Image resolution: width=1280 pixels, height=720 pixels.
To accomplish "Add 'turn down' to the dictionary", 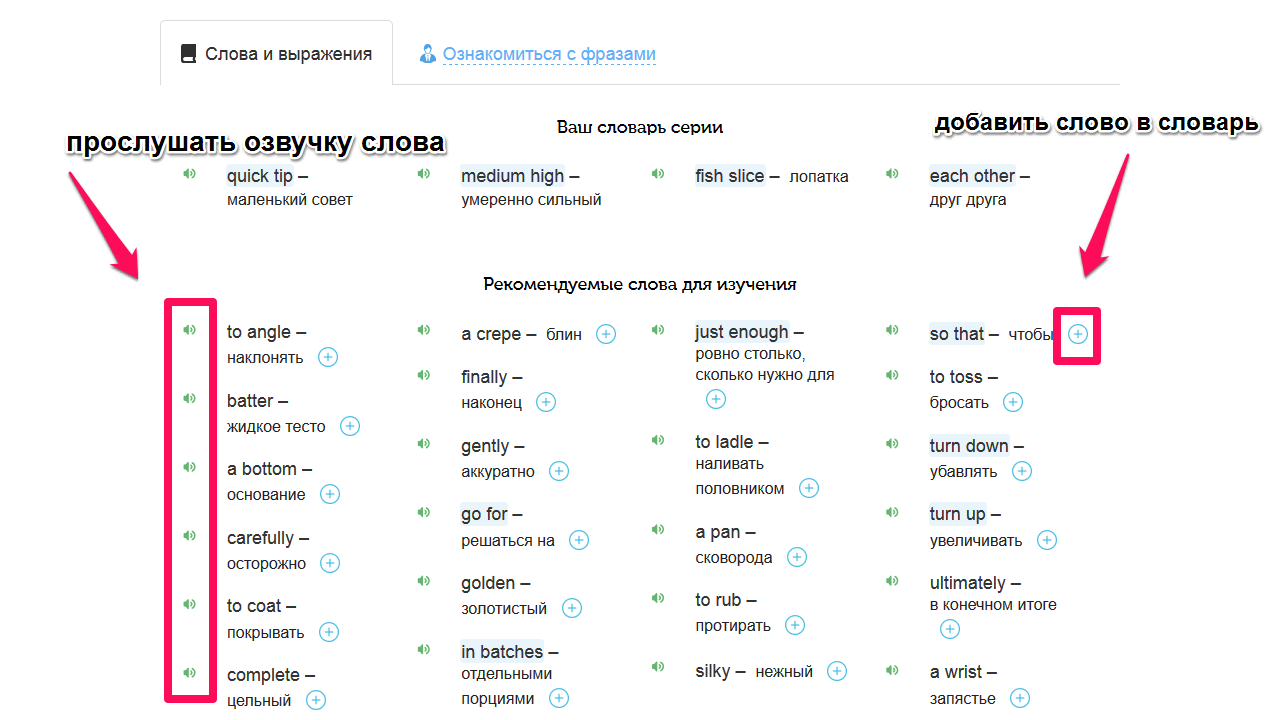I will 1022,471.
